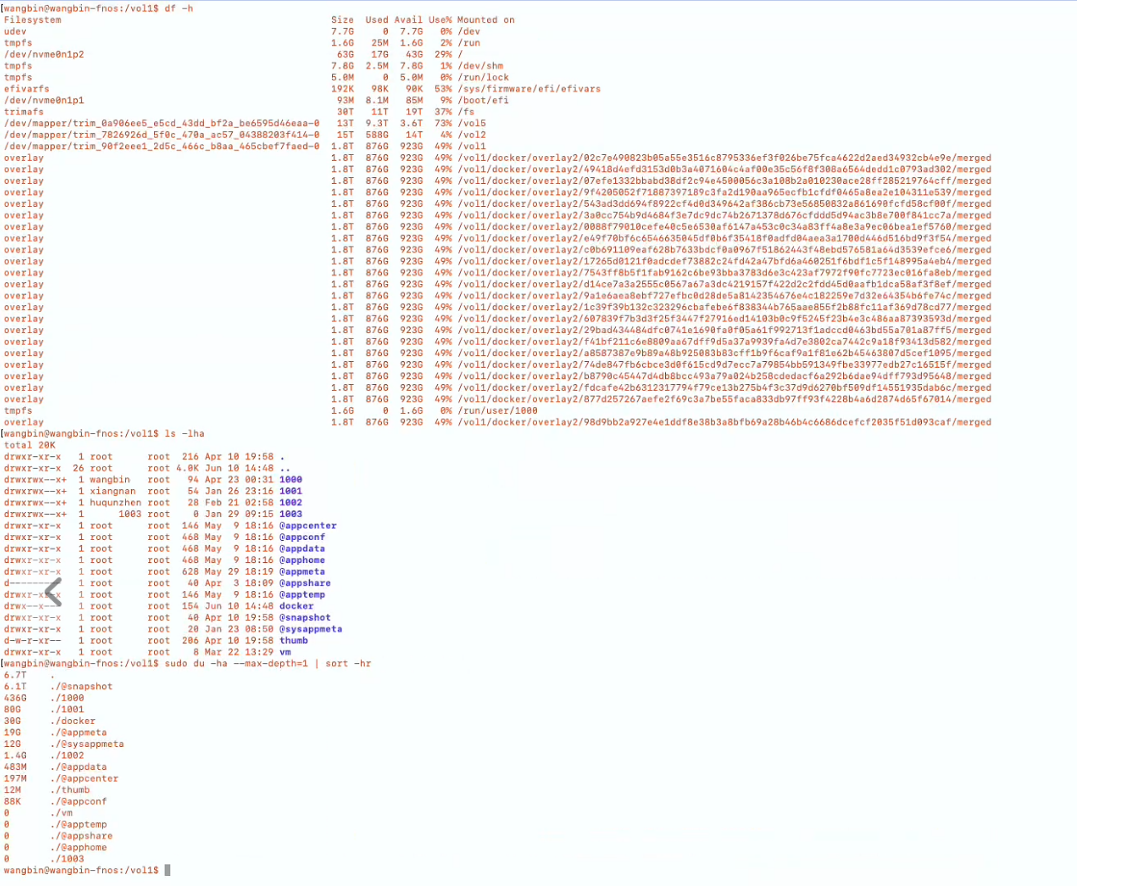
Task: Click the gray left chevron arrow overlay
Action: click(x=54, y=591)
